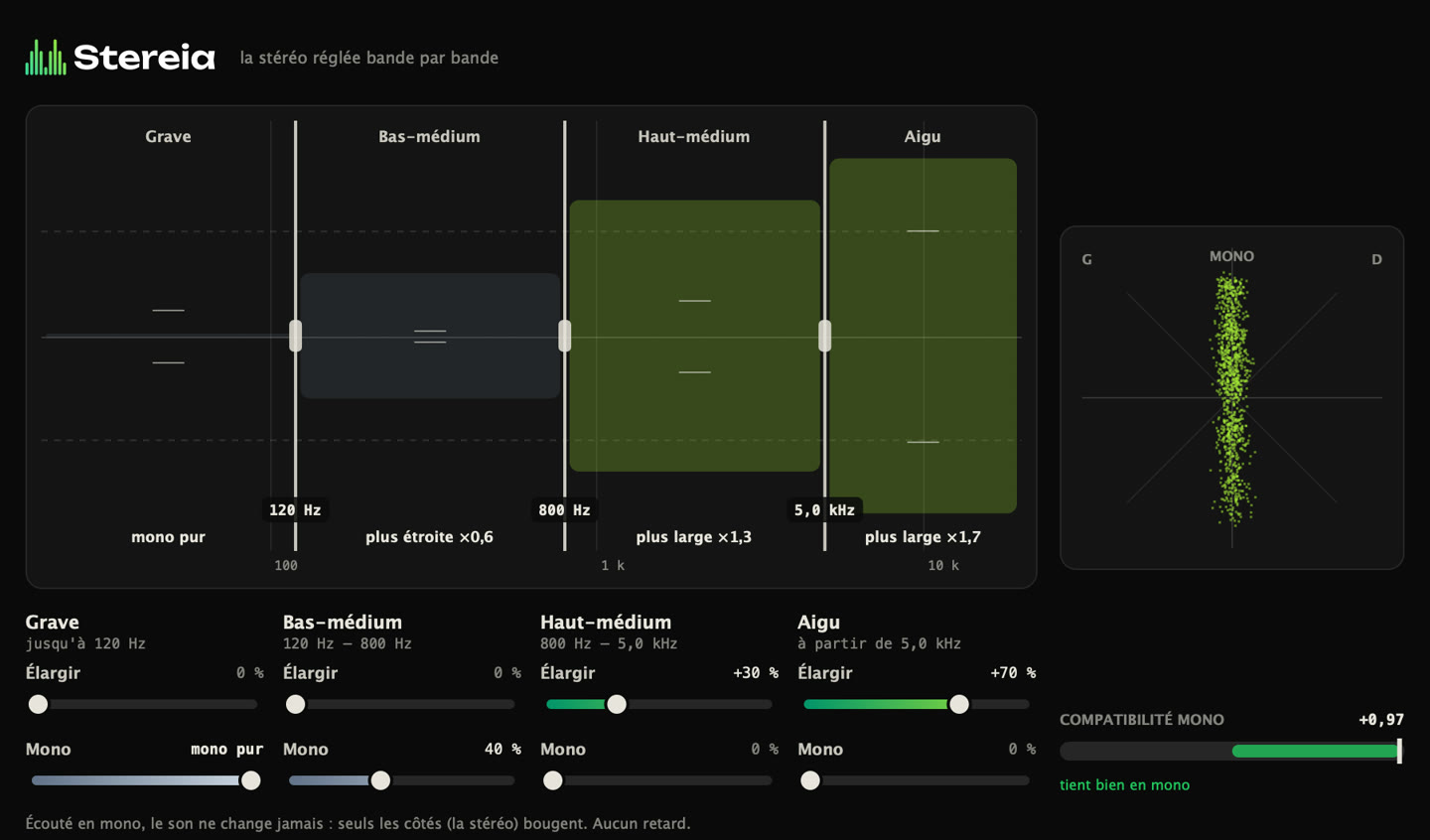
Task: Click the 120 Hz crossover handle
Action: point(296,337)
